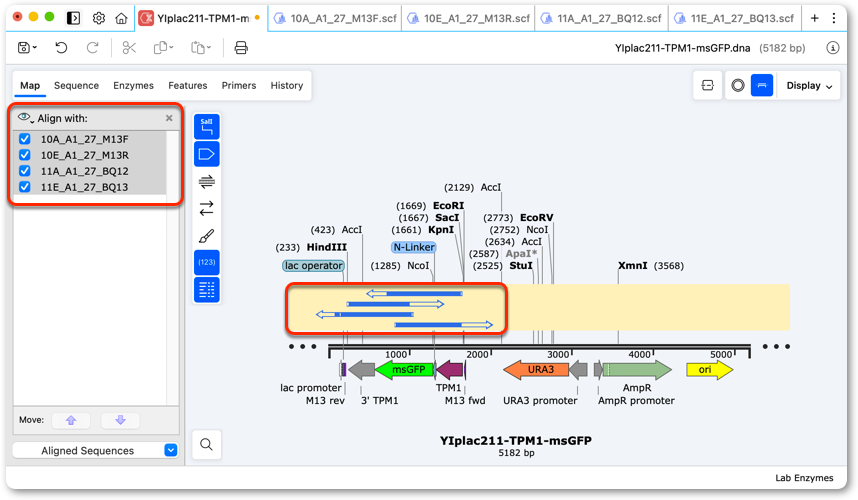Switch to linear map view

tap(762, 85)
